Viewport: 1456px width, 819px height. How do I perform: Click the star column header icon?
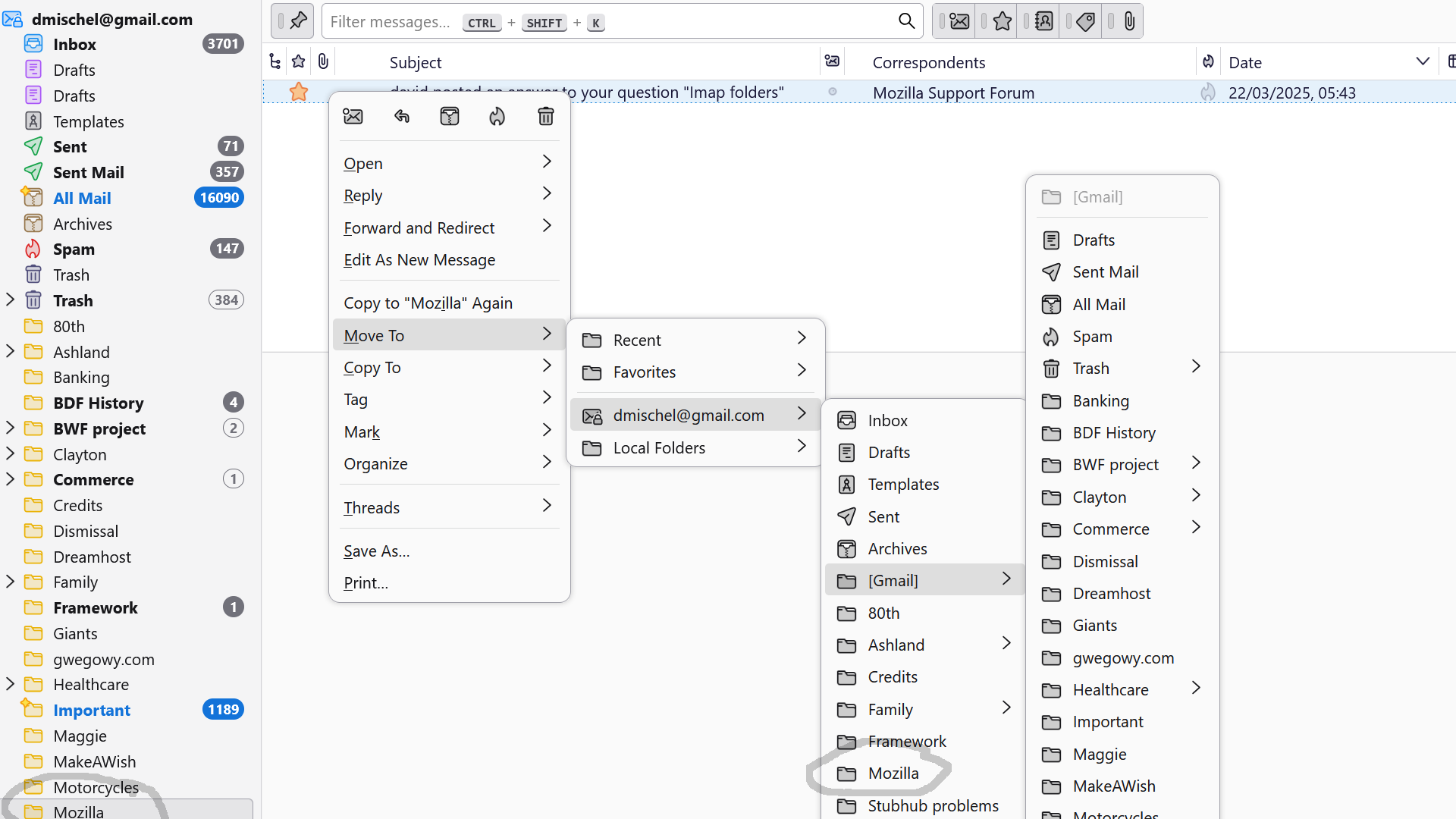[299, 62]
